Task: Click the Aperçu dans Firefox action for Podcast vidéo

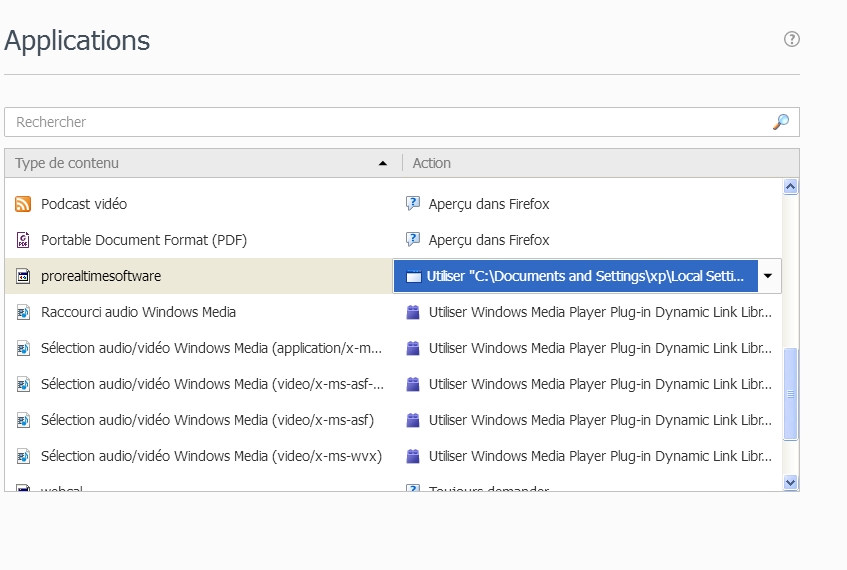Action: point(489,204)
